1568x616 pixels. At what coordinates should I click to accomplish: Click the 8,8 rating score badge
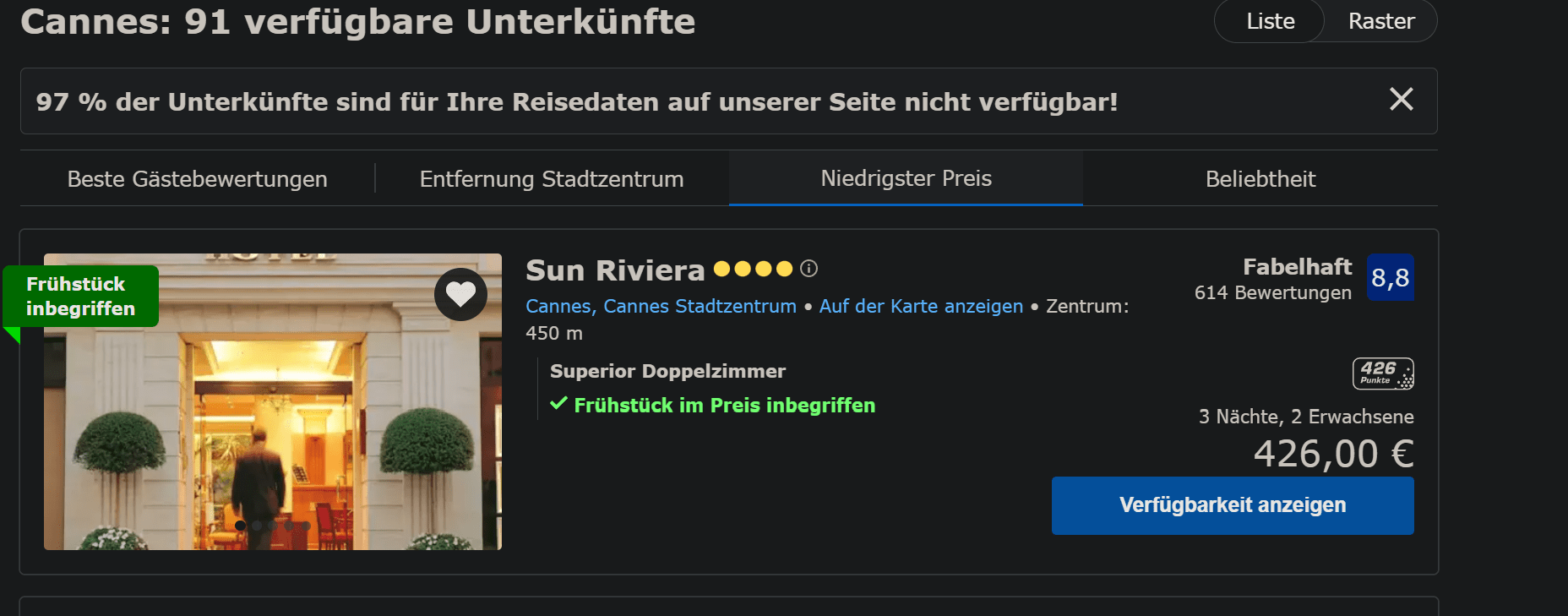tap(1390, 277)
